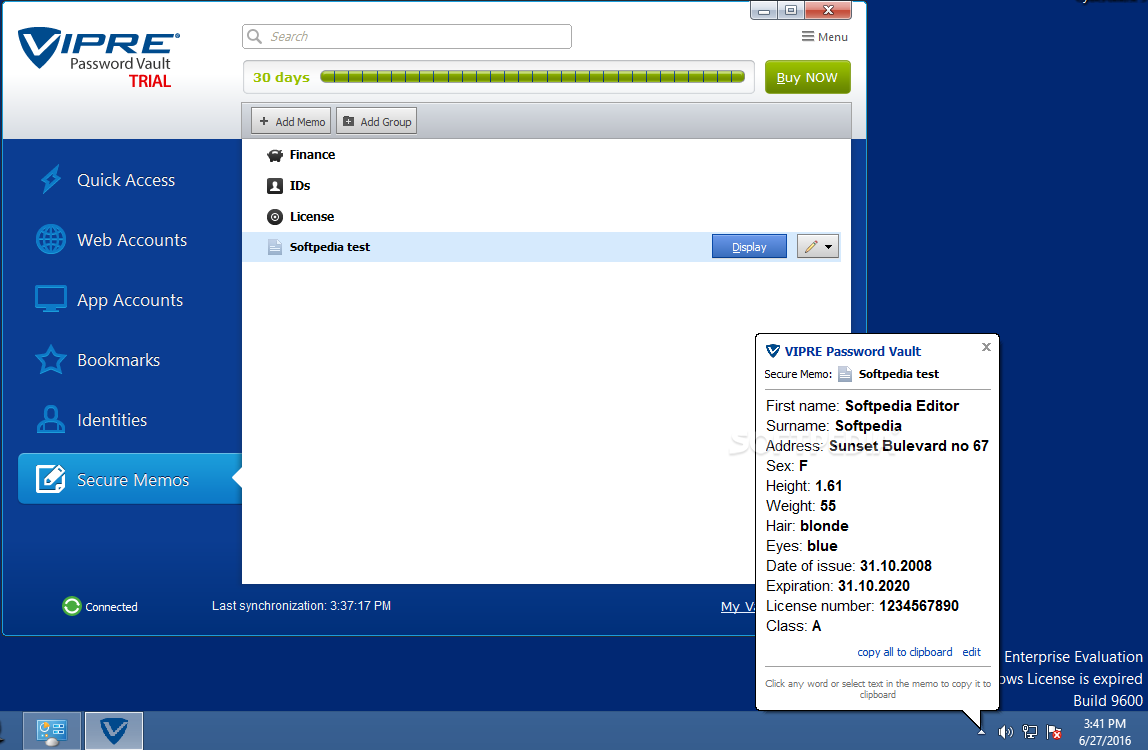This screenshot has width=1148, height=750.
Task: Click the Web Accounts globe icon
Action: coord(51,240)
